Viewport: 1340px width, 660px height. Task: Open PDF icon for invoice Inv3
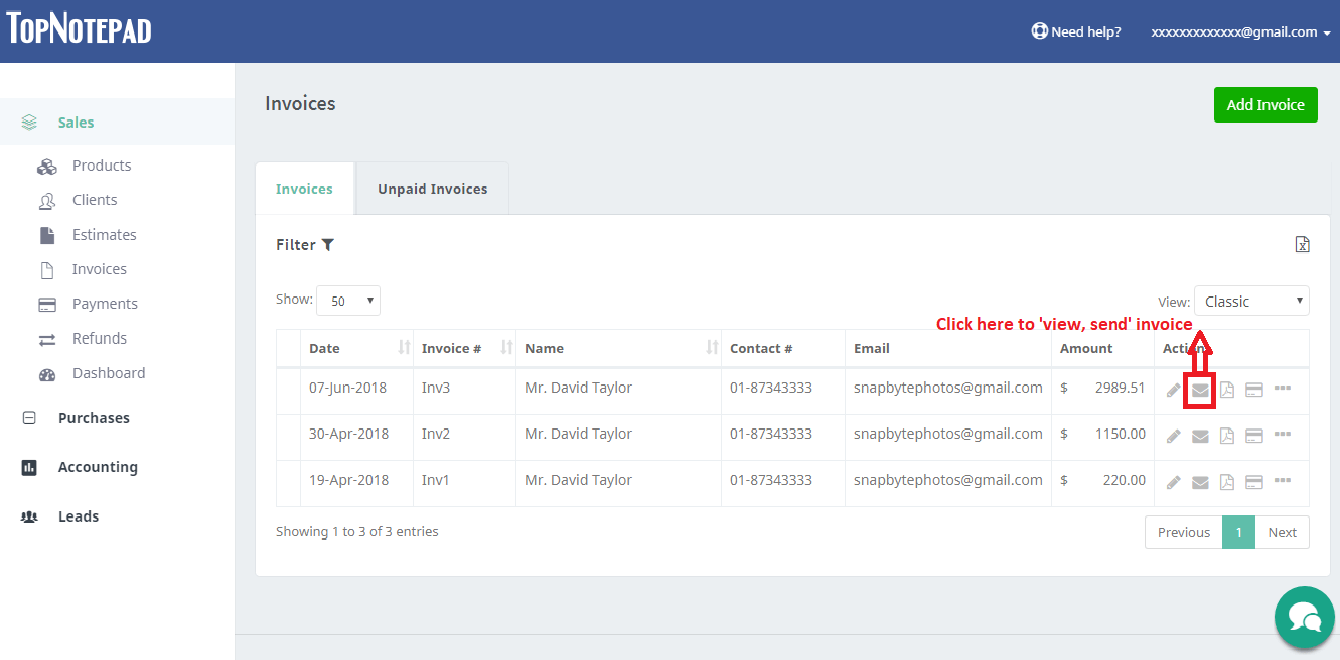click(x=1226, y=390)
